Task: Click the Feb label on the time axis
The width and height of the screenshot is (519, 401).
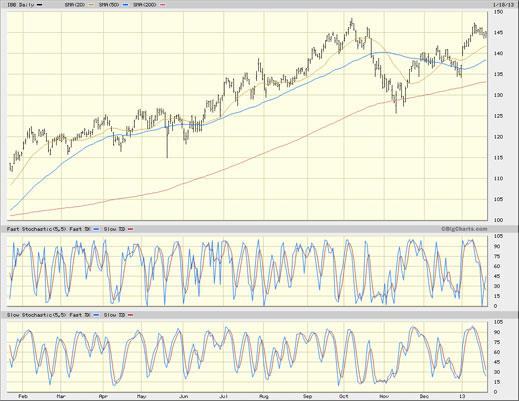Action: click(x=23, y=396)
